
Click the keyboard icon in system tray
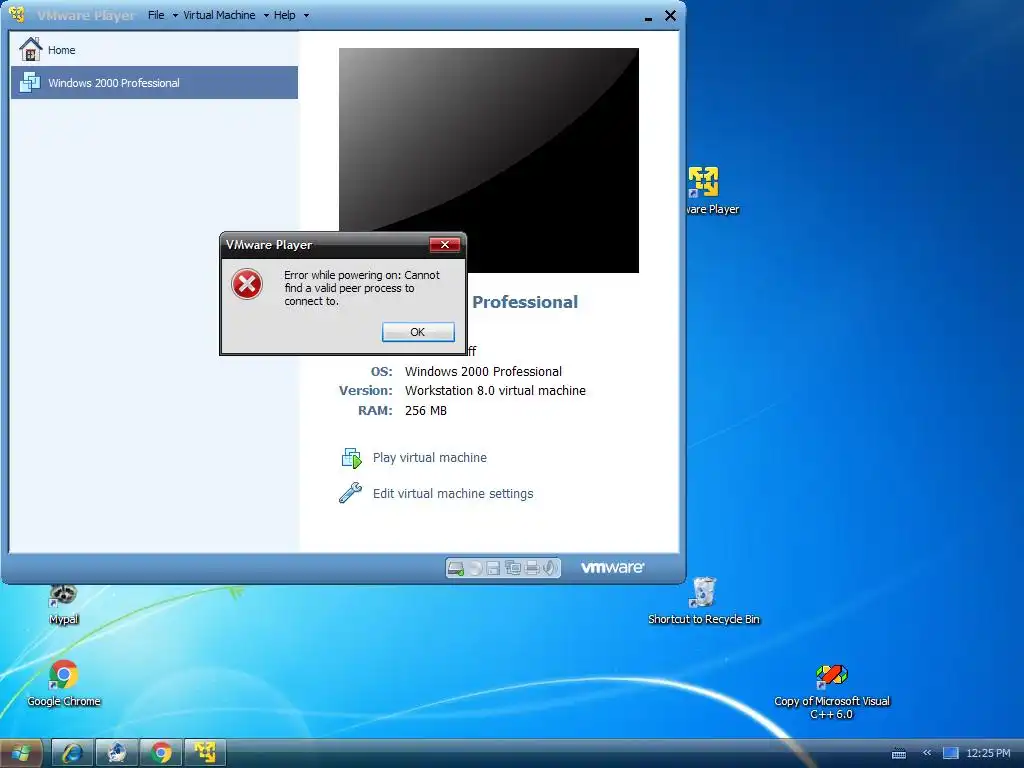coord(899,754)
